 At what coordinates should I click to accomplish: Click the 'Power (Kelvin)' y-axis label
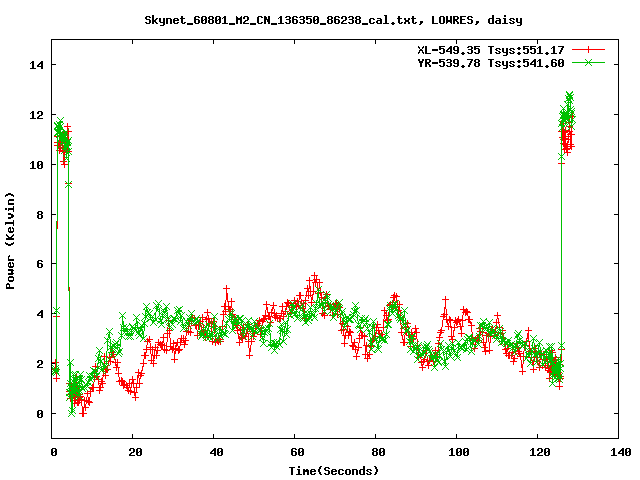click(10, 241)
